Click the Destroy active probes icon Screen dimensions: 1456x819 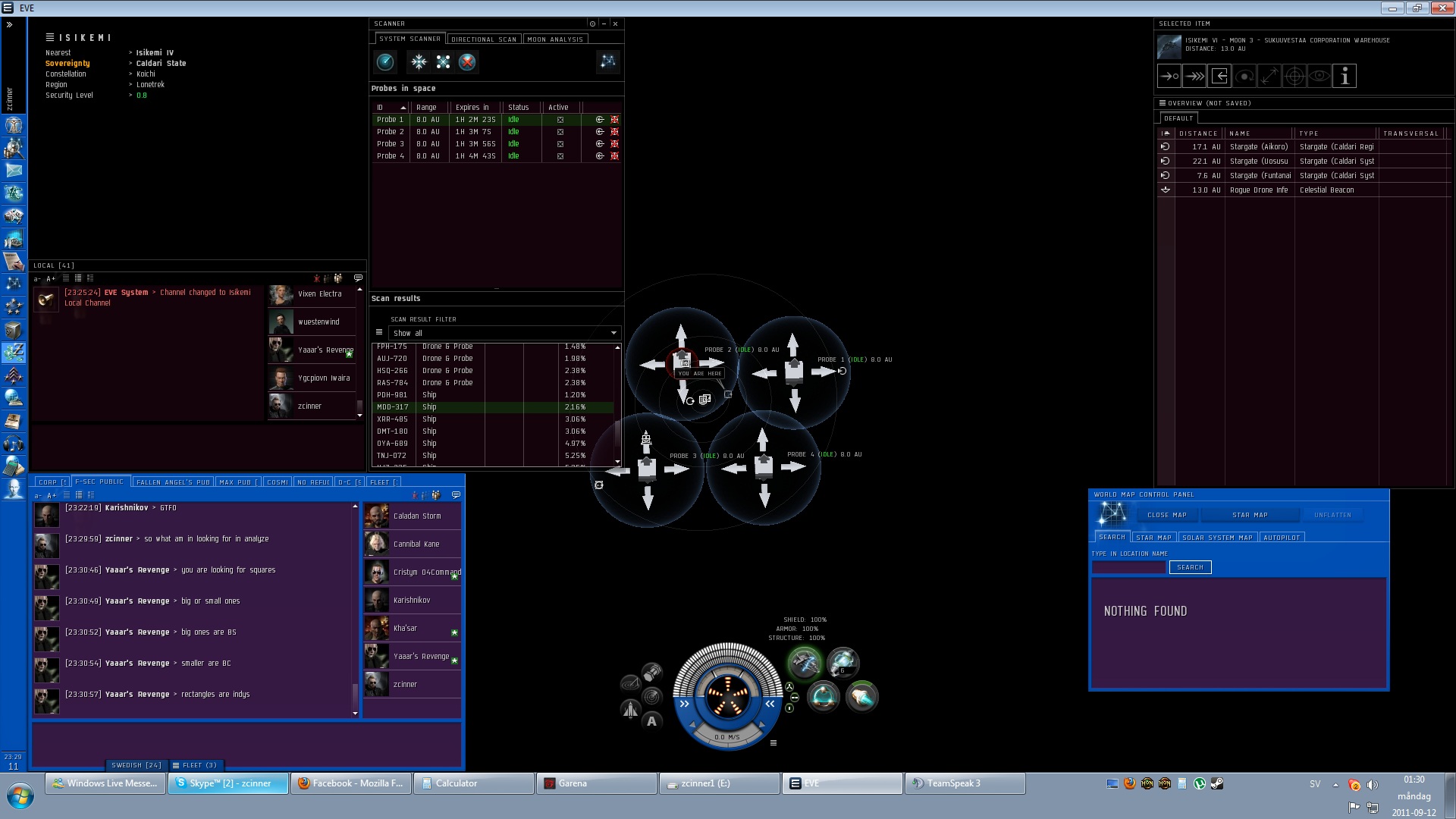[x=467, y=62]
